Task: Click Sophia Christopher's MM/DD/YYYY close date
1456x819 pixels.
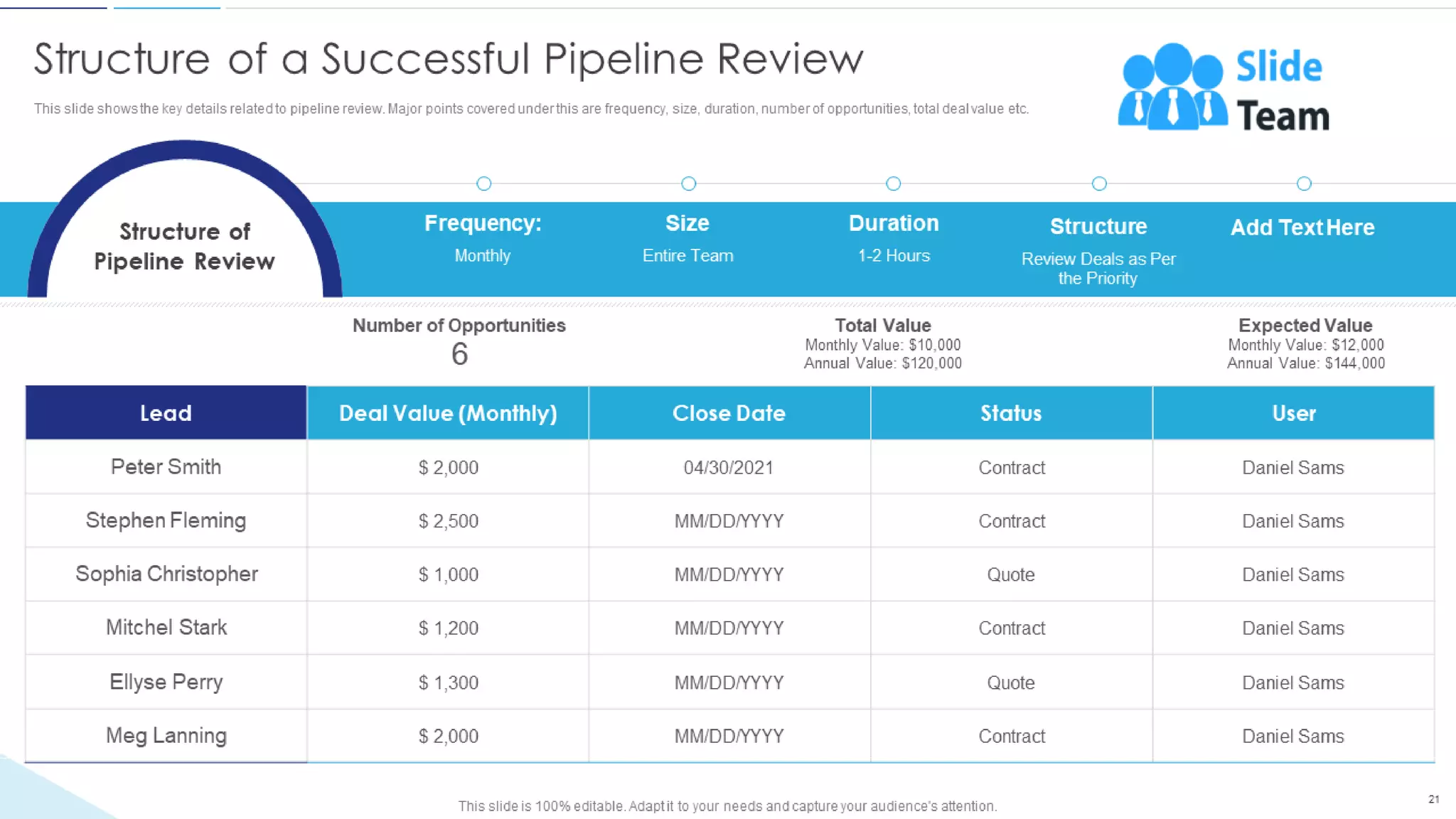Action: [x=729, y=574]
